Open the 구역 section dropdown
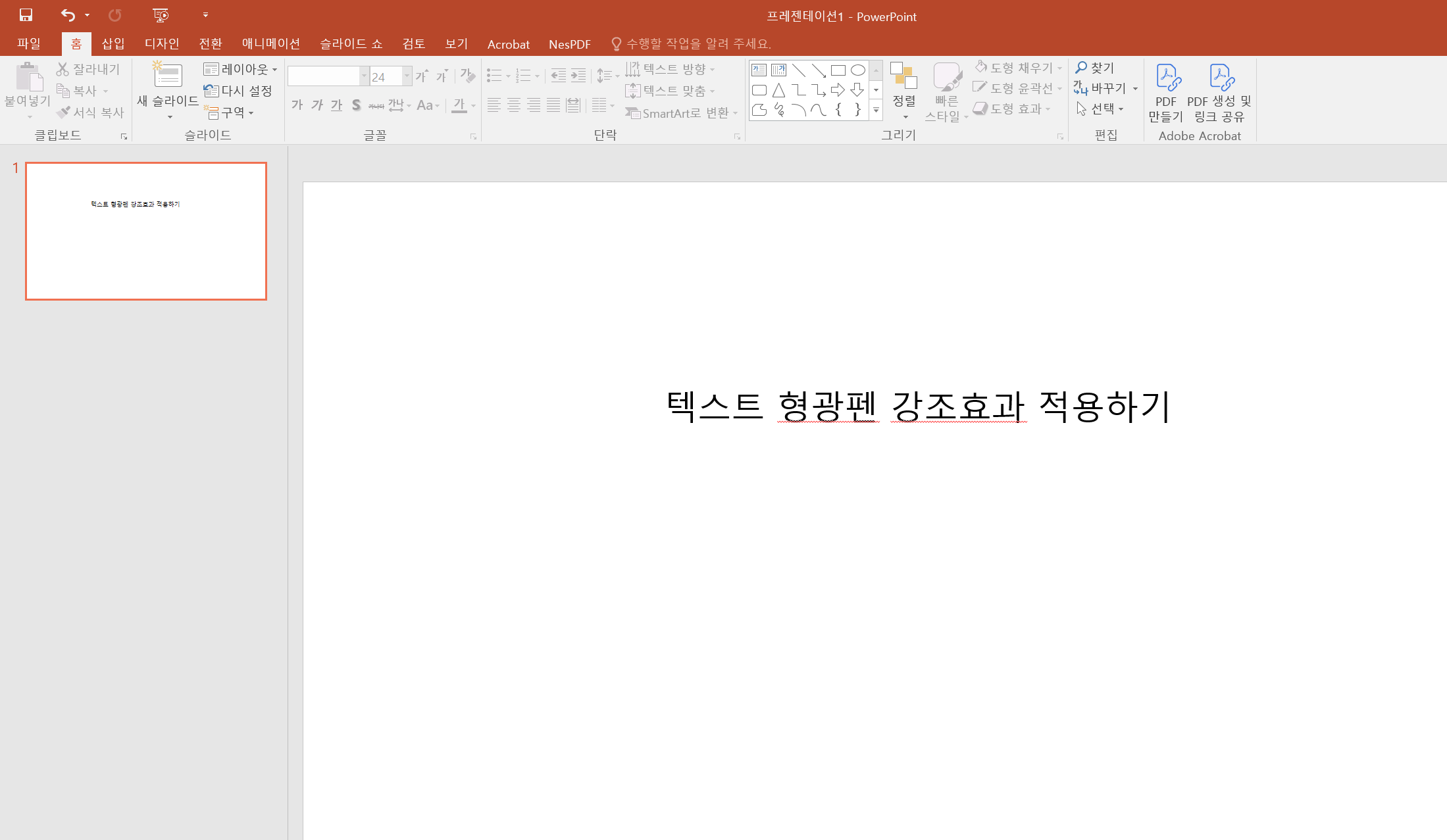Screen dimensions: 1447x840 tap(229, 112)
